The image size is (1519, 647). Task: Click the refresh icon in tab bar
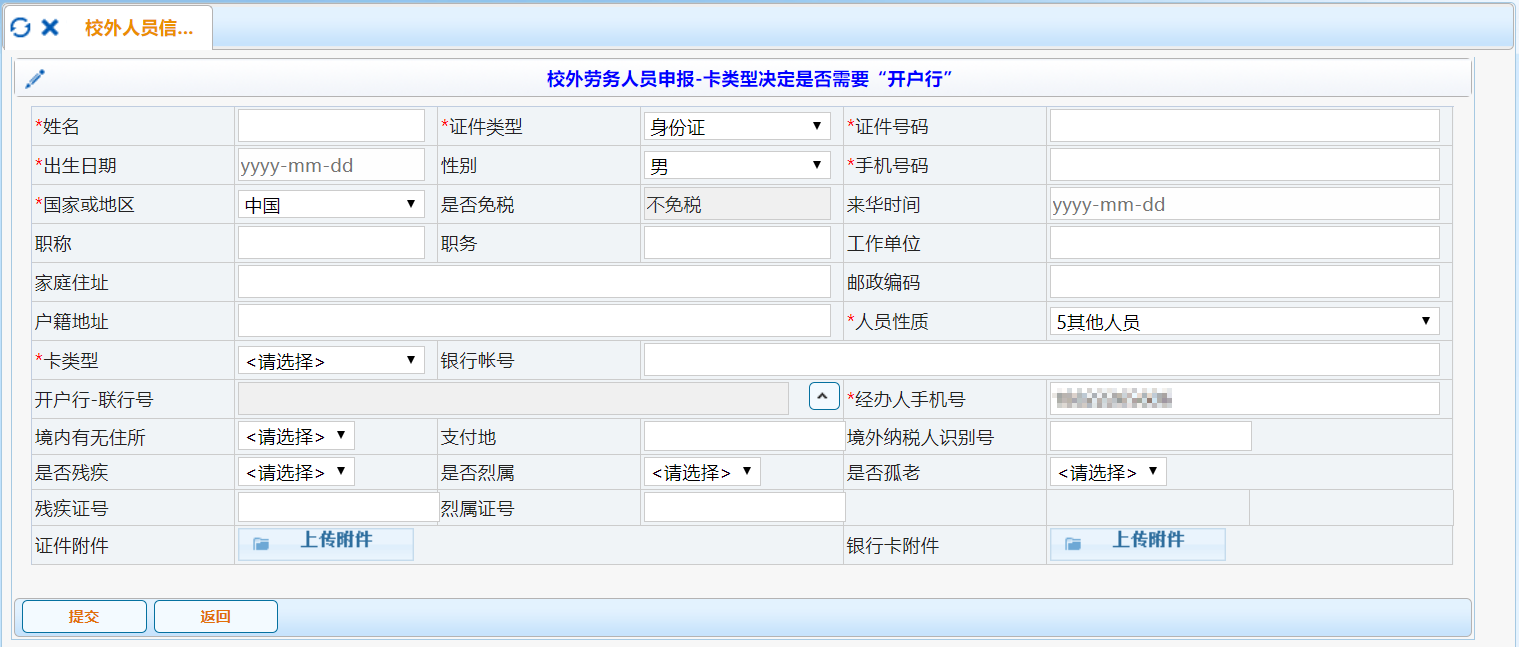tap(20, 28)
